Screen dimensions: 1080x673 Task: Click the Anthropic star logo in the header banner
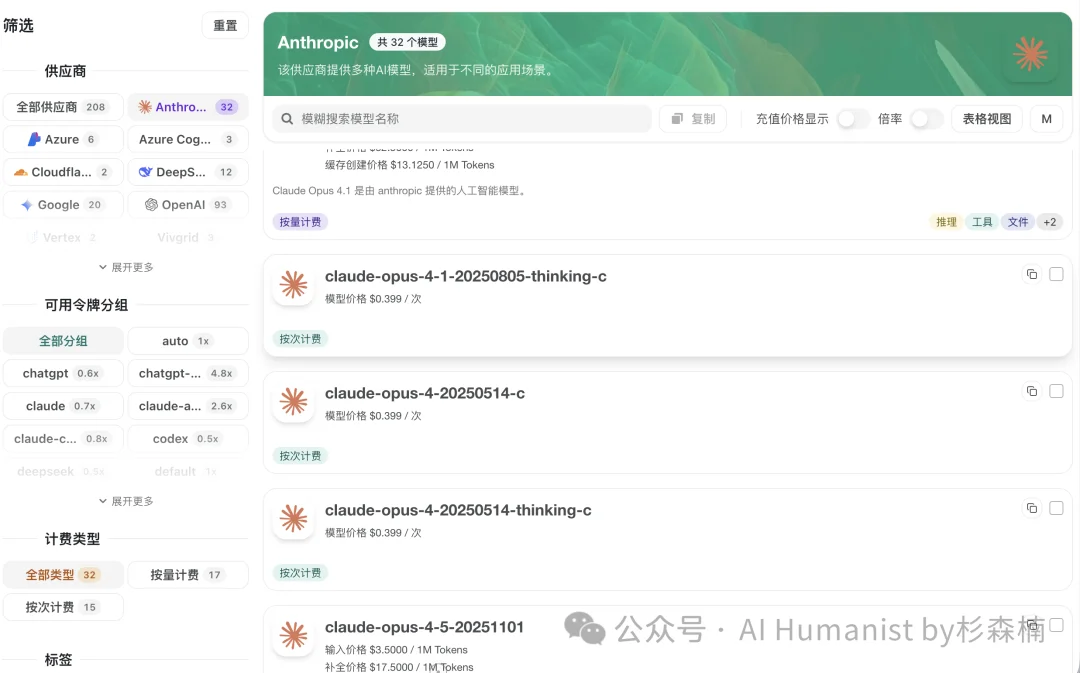tap(1031, 55)
